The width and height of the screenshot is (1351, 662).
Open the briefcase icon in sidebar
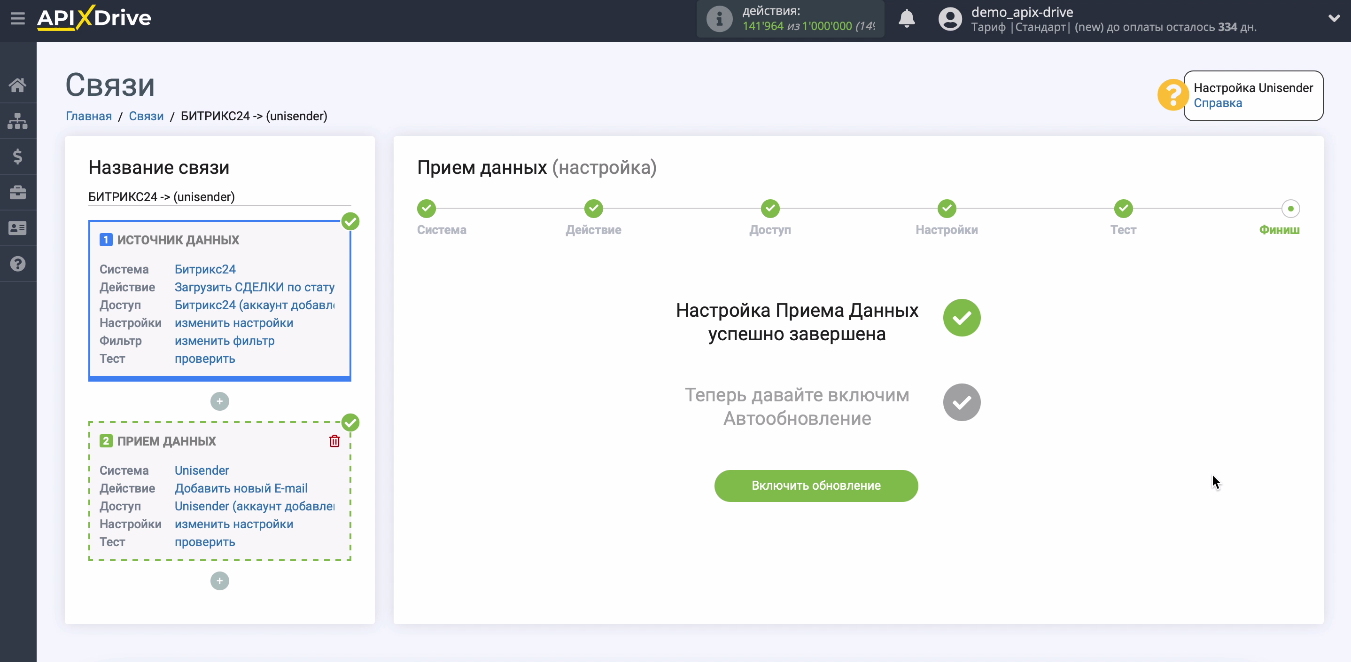click(x=17, y=192)
